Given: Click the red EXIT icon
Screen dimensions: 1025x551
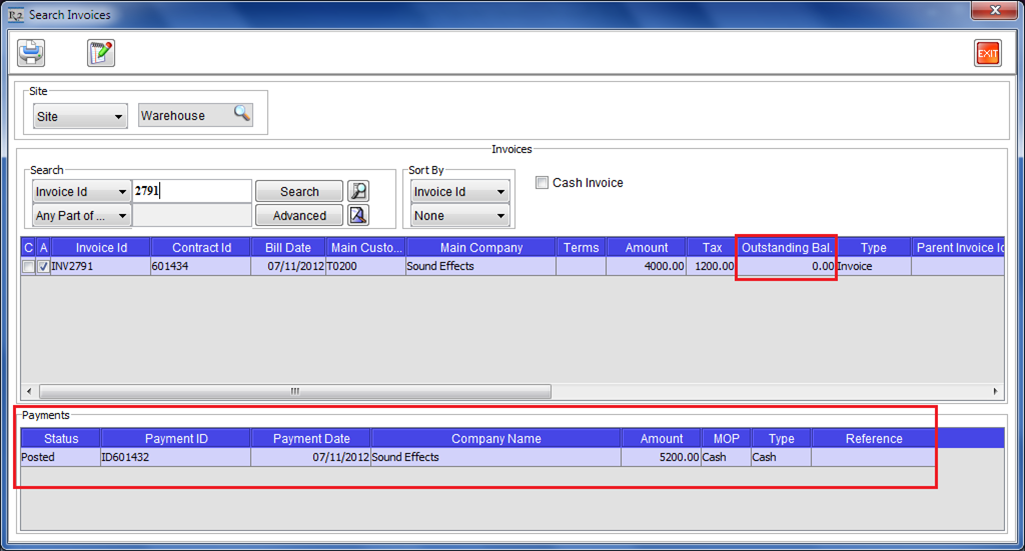Looking at the screenshot, I should pyautogui.click(x=987, y=53).
